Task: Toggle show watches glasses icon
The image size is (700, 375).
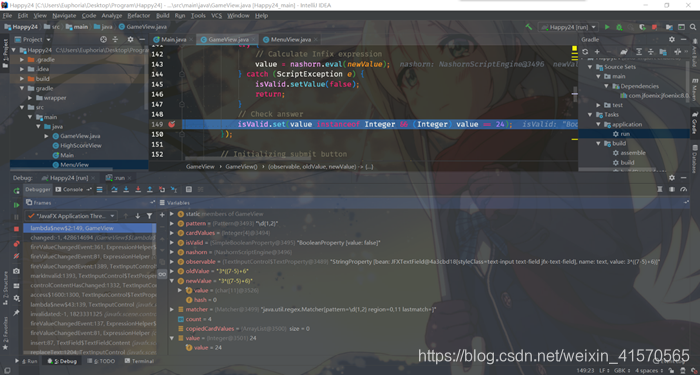Action: pos(162,274)
